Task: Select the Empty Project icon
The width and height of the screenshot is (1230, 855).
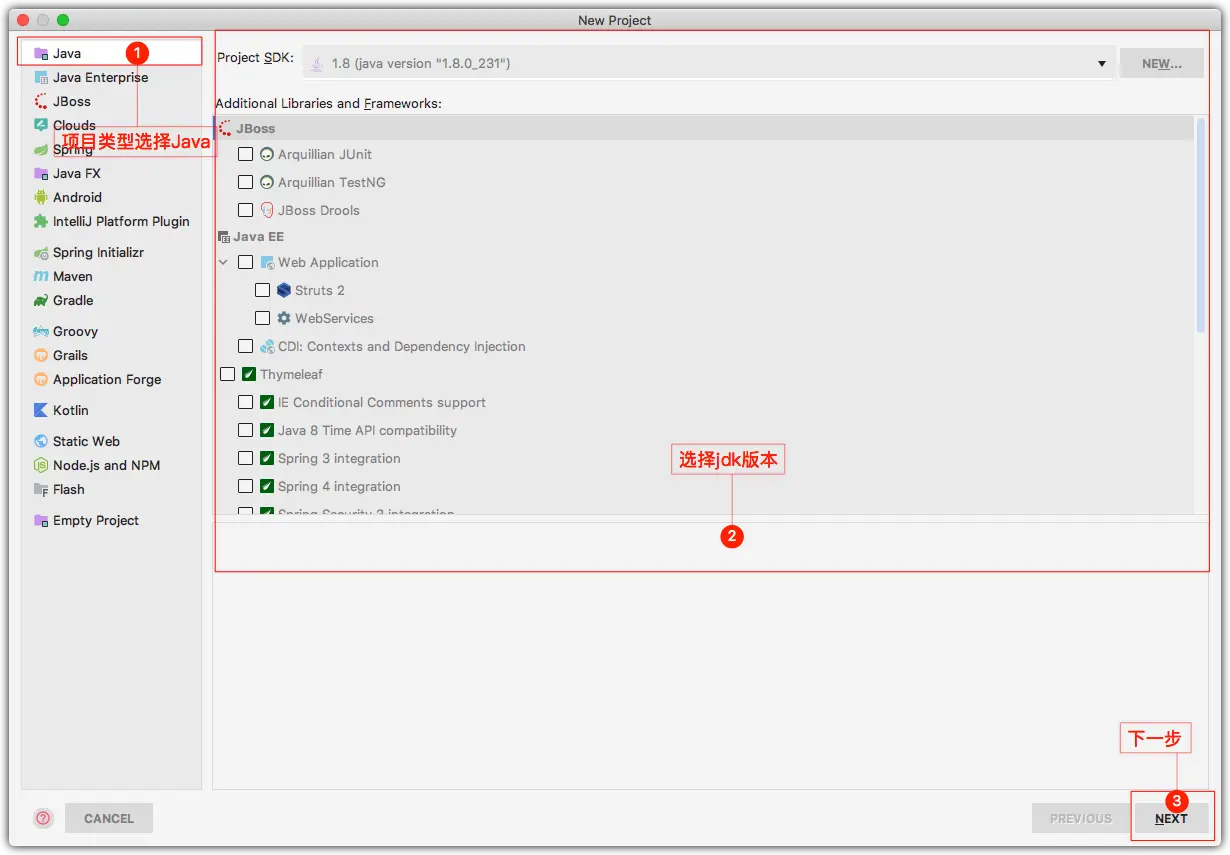Action: click(x=41, y=520)
